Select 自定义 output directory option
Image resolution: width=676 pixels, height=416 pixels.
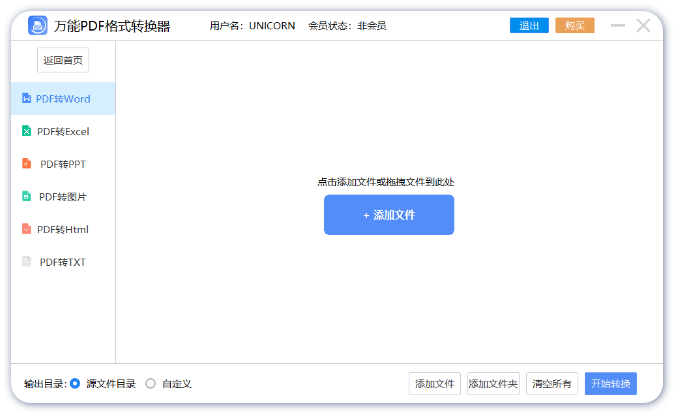tap(151, 383)
